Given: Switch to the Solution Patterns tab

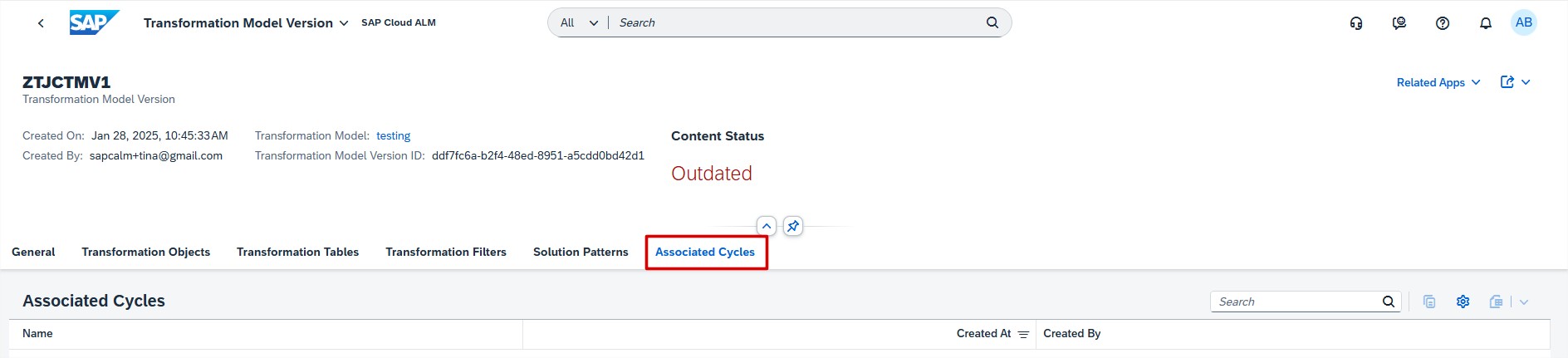Looking at the screenshot, I should click(581, 252).
